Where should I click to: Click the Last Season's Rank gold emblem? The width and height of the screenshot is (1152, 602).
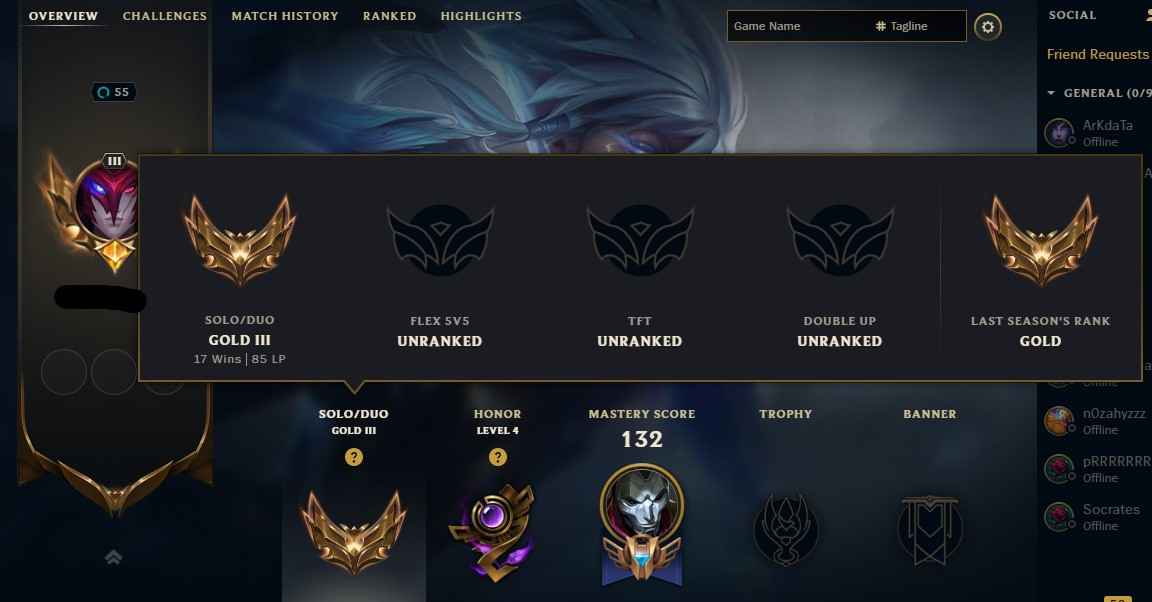coord(1040,240)
